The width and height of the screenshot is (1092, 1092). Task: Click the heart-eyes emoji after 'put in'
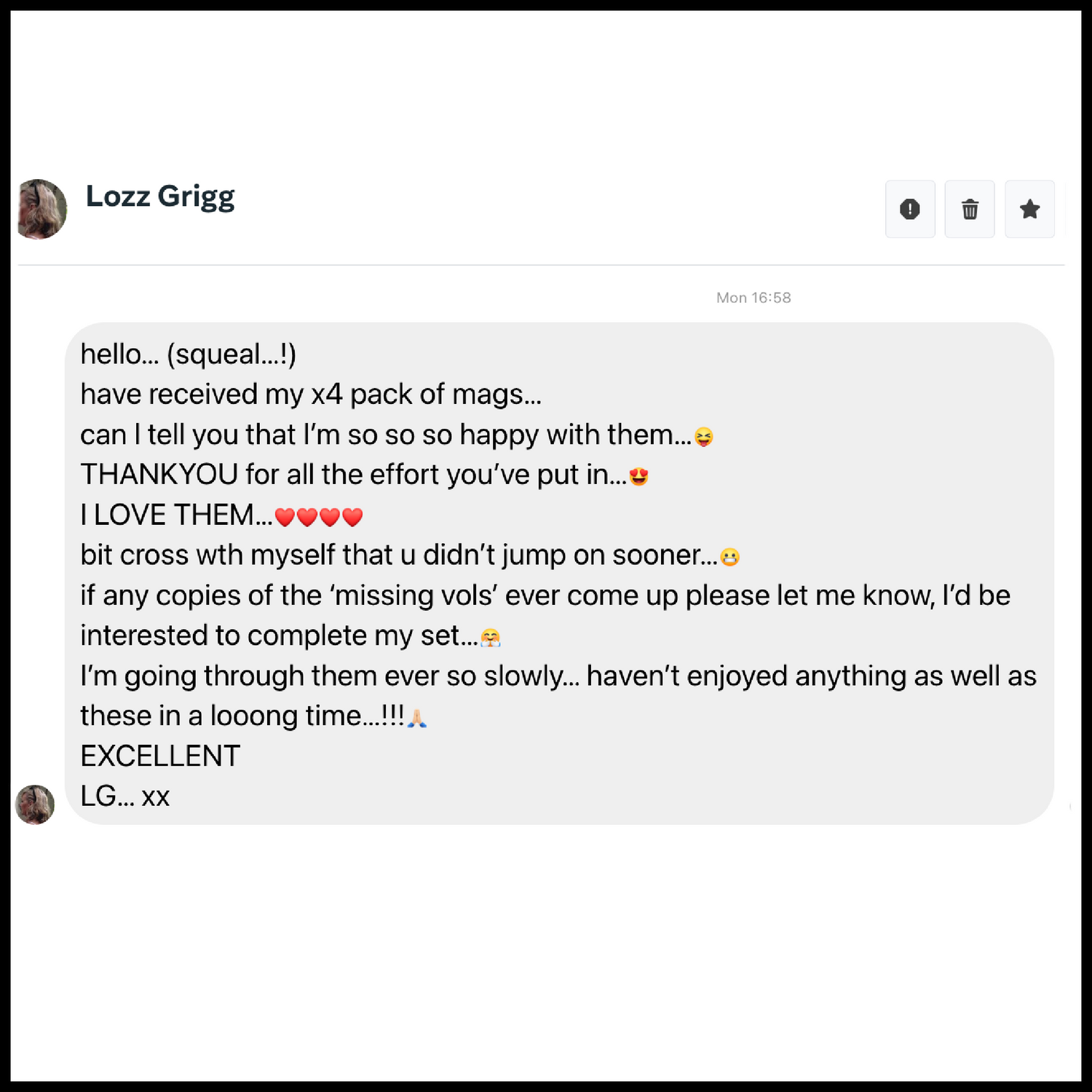pyautogui.click(x=638, y=477)
